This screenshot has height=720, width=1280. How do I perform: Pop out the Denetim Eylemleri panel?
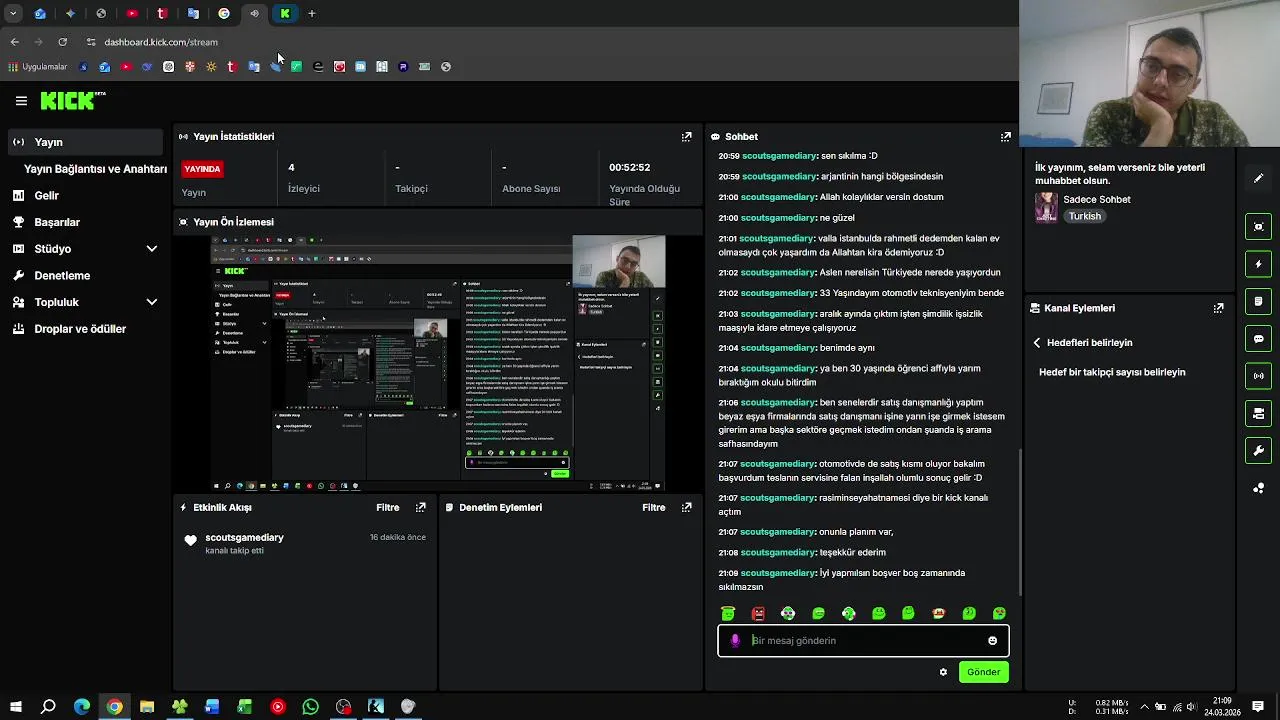click(x=686, y=508)
